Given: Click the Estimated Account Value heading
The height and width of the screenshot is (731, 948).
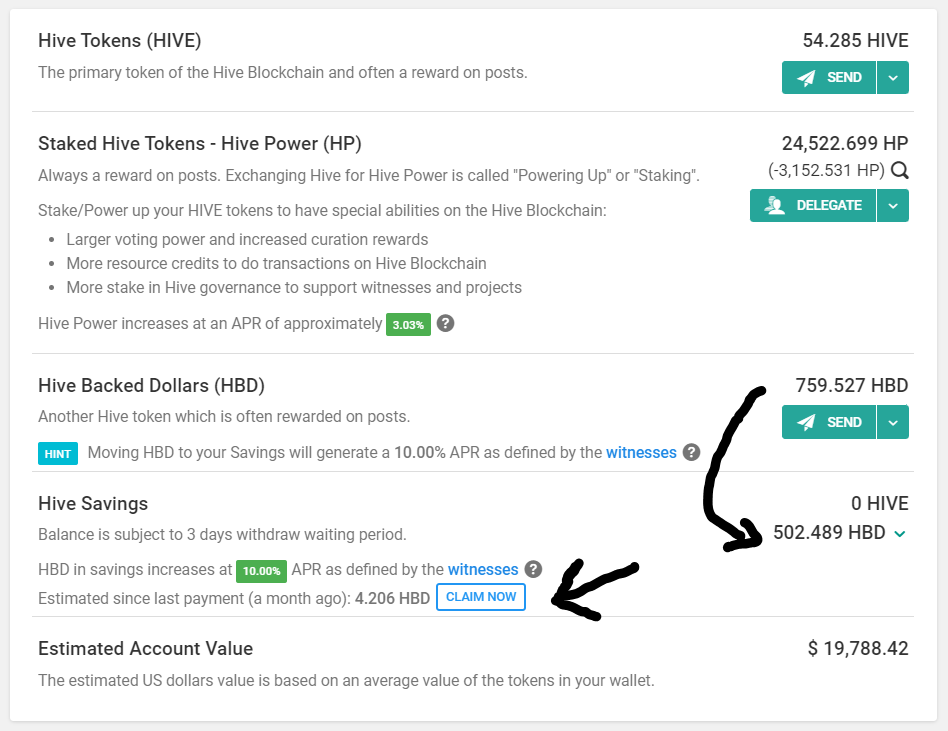Looking at the screenshot, I should (x=146, y=648).
